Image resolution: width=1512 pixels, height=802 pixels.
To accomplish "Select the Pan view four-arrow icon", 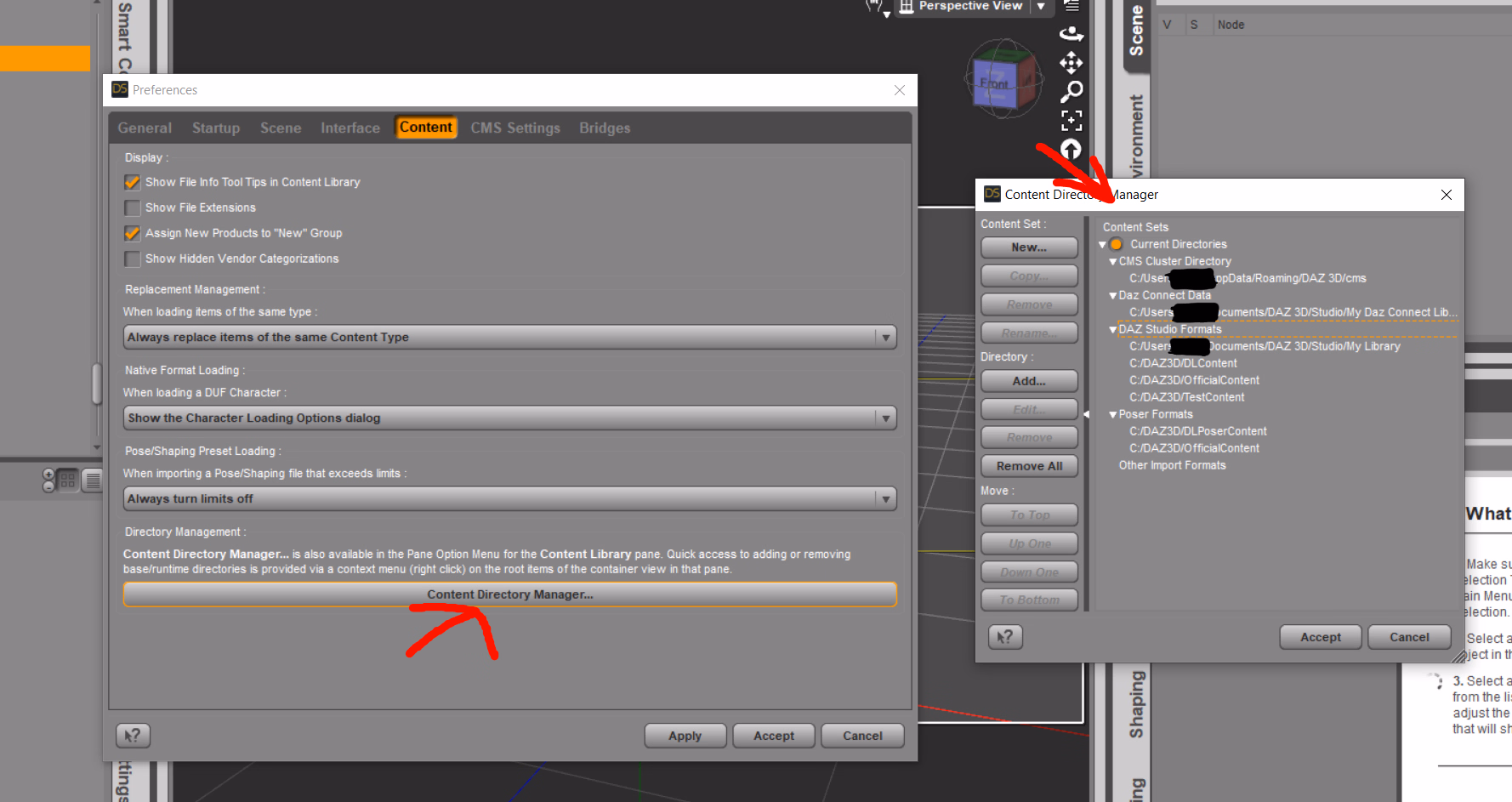I will tap(1071, 62).
